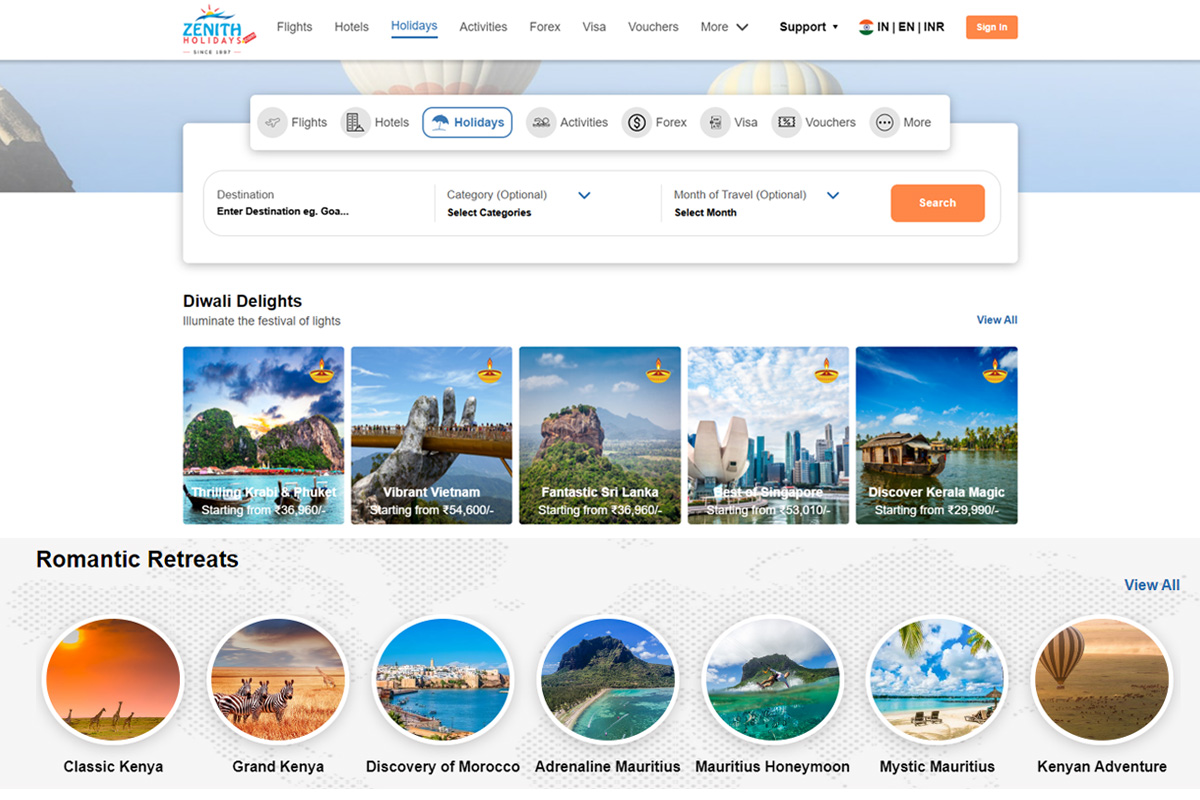Go to Hotels in top navigation
Viewport: 1200px width, 800px height.
click(x=351, y=27)
